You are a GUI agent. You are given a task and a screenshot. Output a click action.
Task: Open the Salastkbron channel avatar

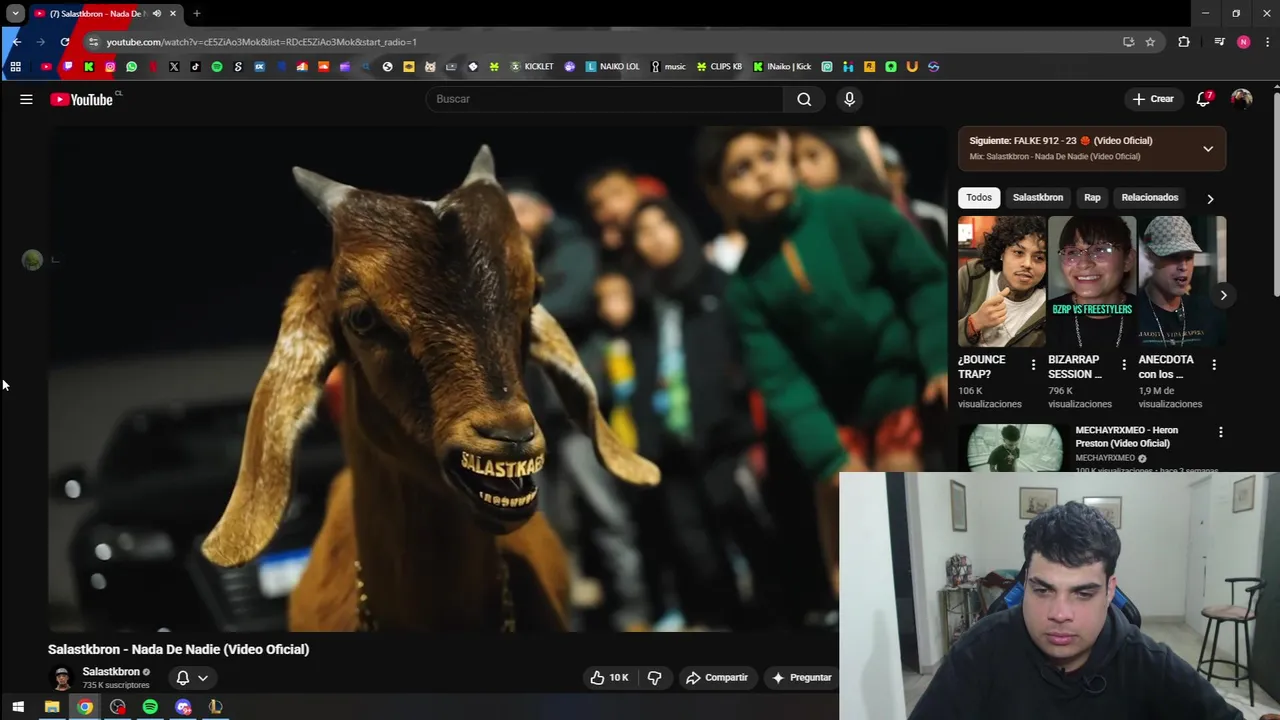point(62,678)
